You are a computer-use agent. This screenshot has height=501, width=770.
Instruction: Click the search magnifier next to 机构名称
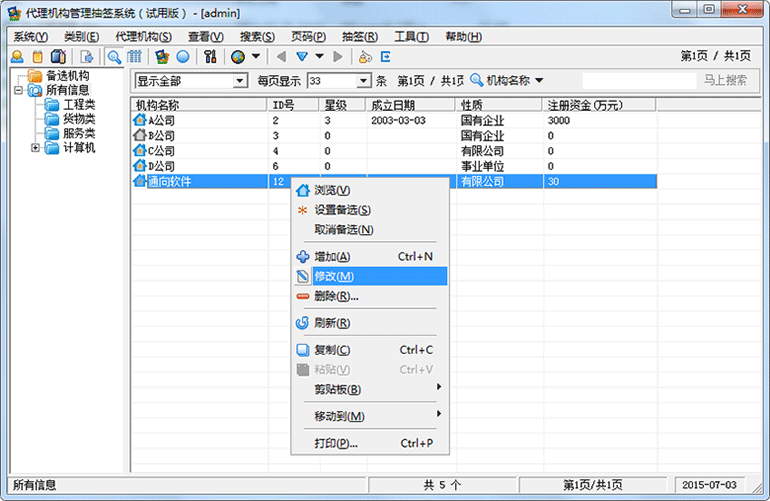(x=476, y=80)
